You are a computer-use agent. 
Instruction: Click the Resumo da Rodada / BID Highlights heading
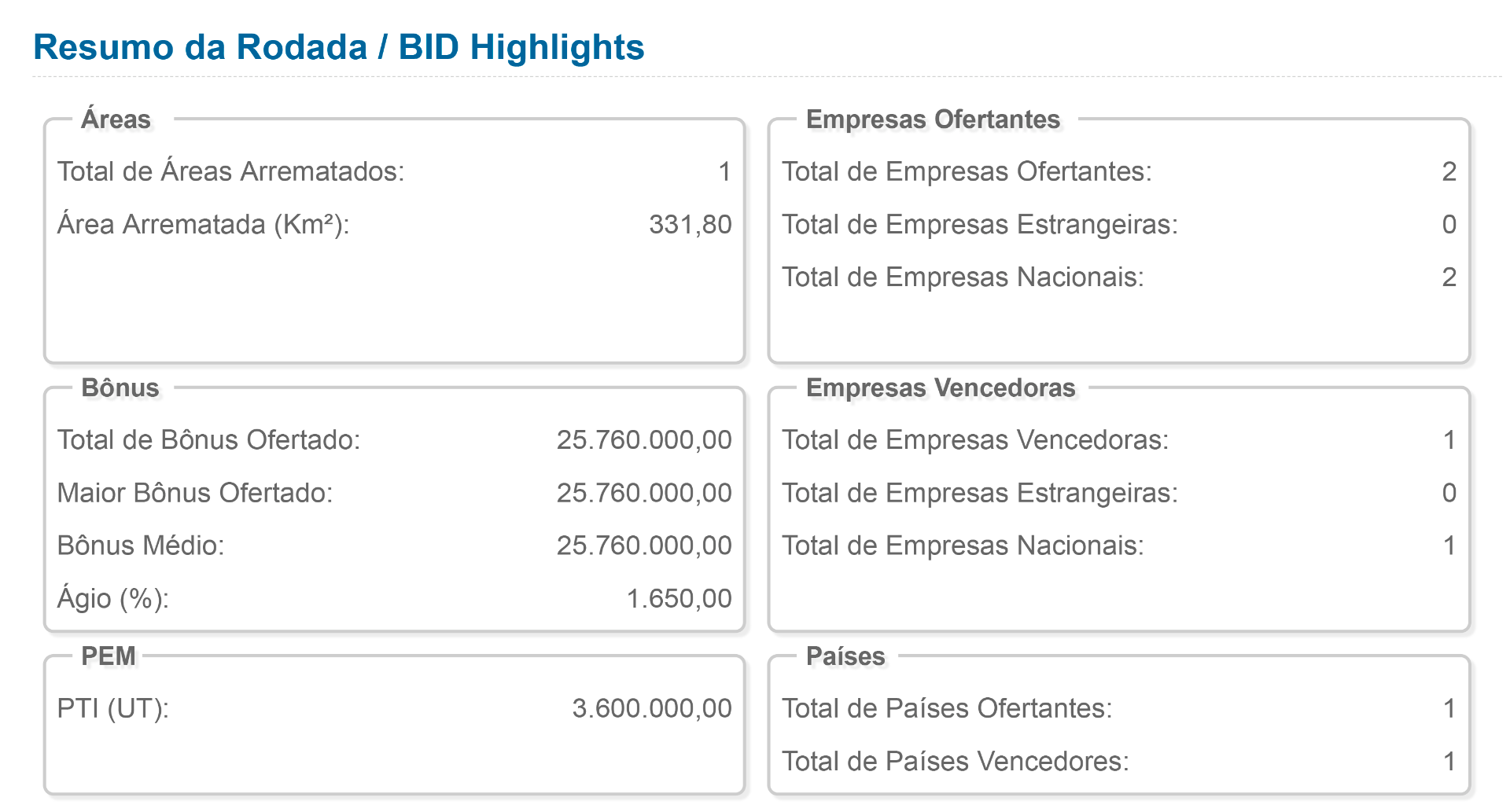click(x=339, y=47)
